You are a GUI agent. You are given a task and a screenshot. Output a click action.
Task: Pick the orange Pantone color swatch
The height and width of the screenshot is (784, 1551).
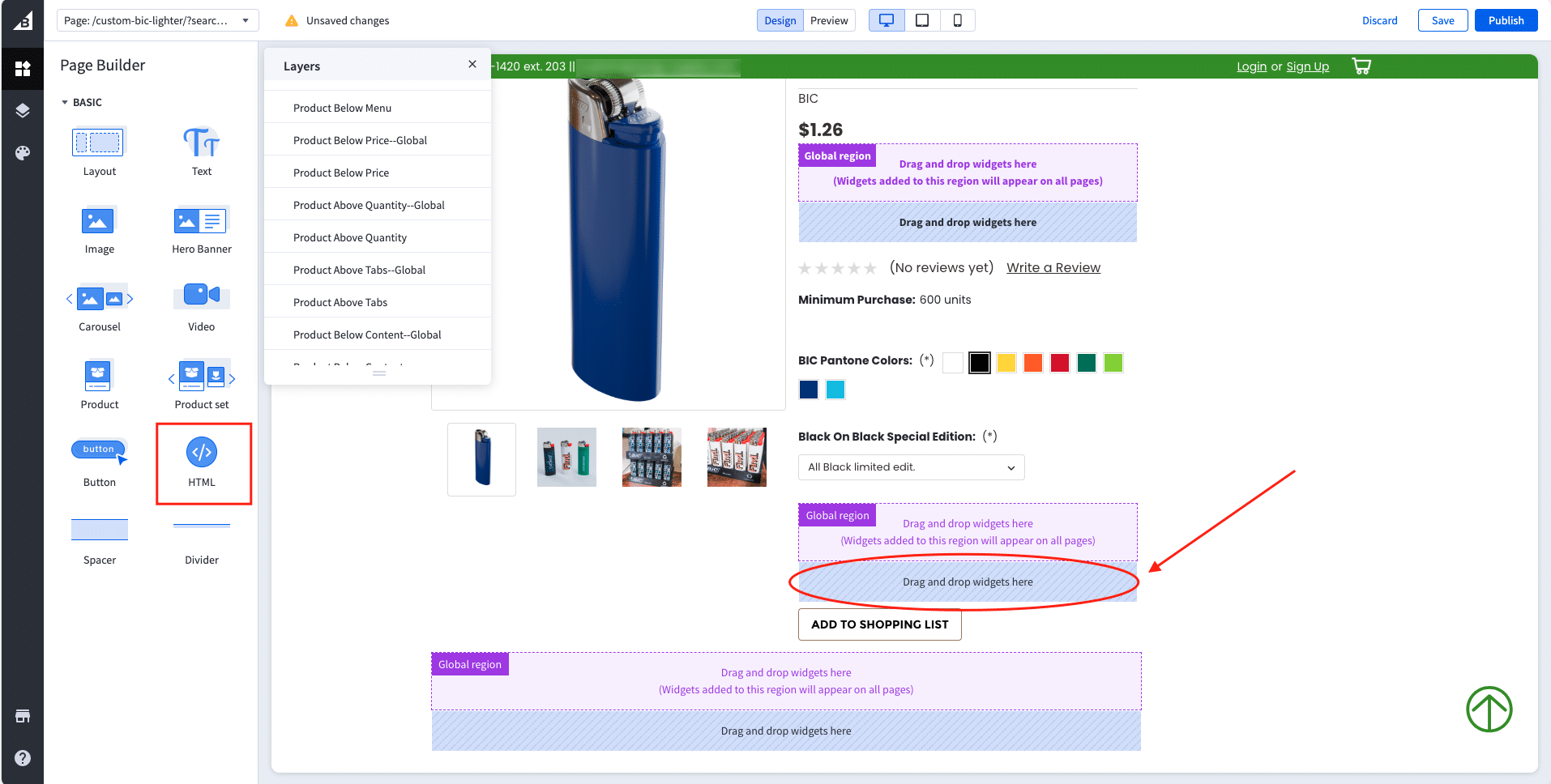click(x=1033, y=363)
